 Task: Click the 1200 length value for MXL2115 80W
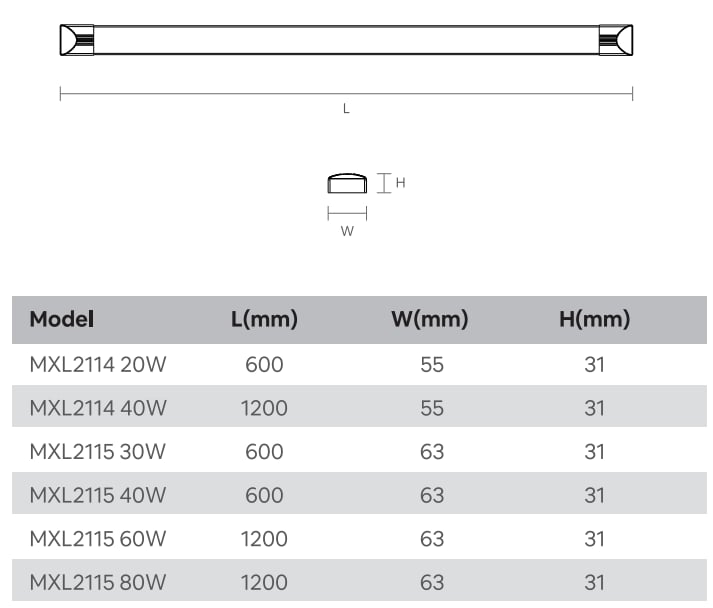(264, 583)
